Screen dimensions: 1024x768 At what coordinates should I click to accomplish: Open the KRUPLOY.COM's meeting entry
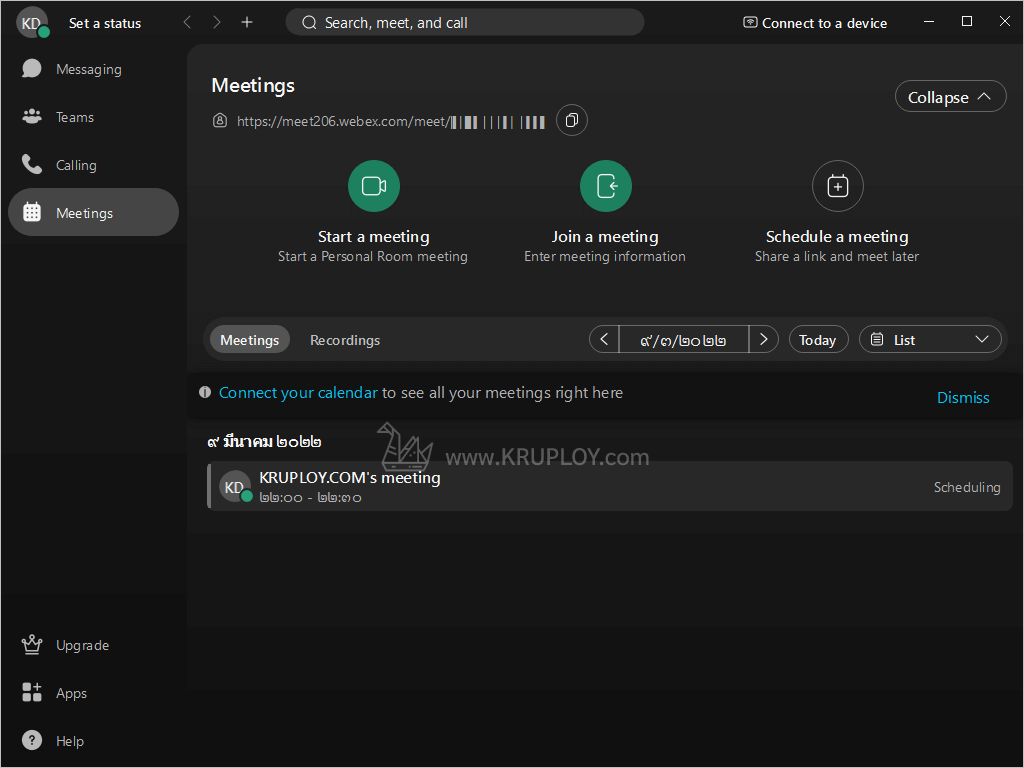pos(609,487)
